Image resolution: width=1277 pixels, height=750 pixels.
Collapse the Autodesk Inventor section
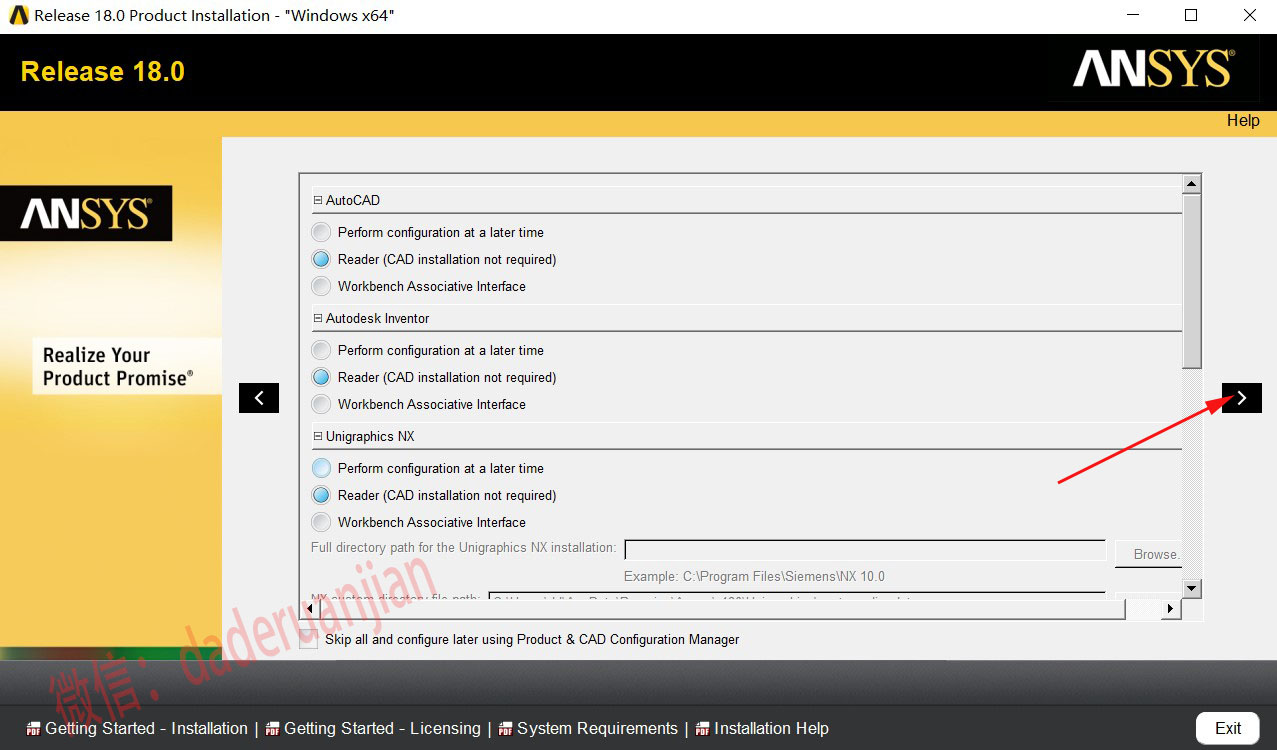(318, 318)
